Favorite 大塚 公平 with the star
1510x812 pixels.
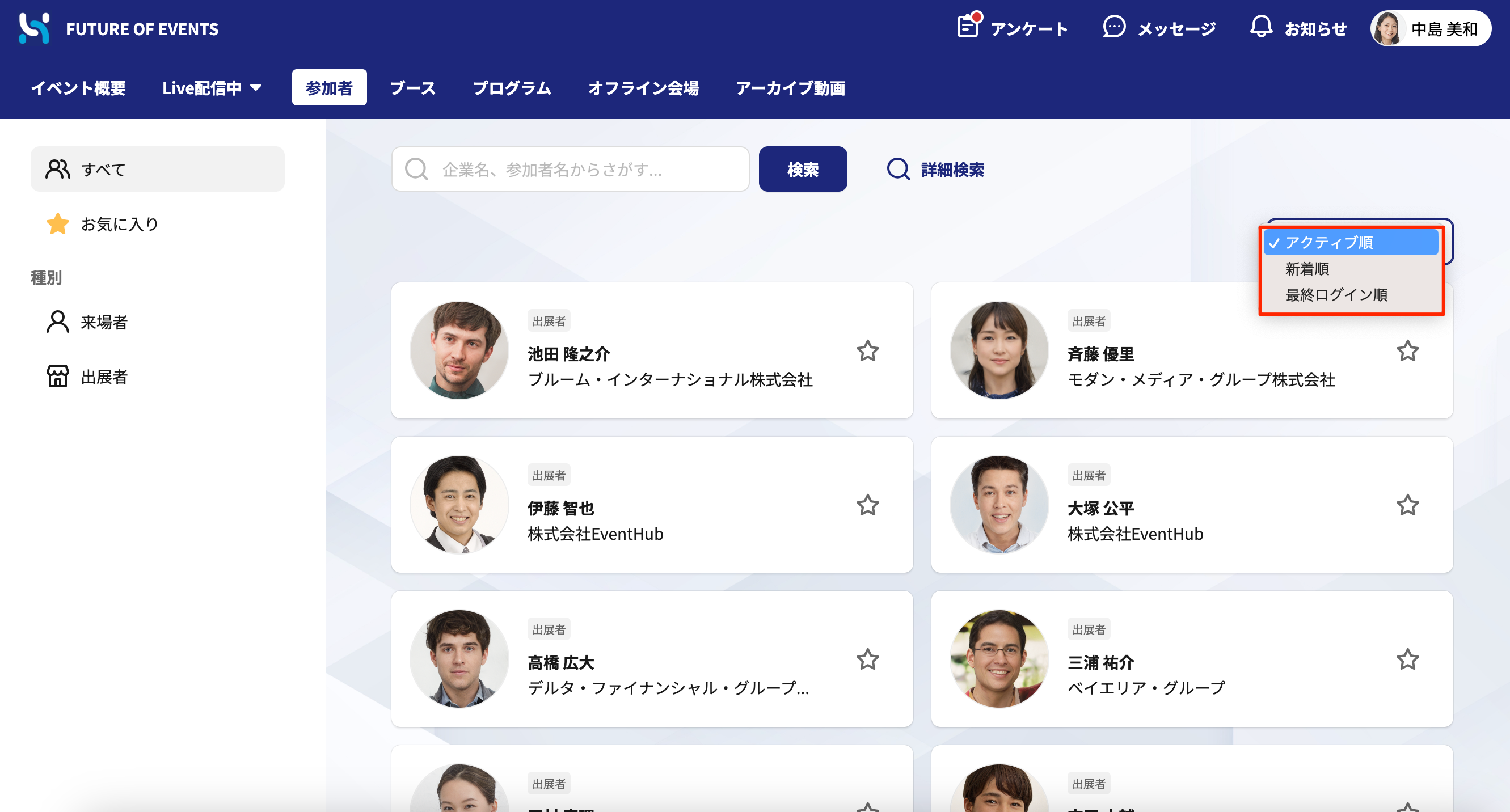coord(1407,505)
